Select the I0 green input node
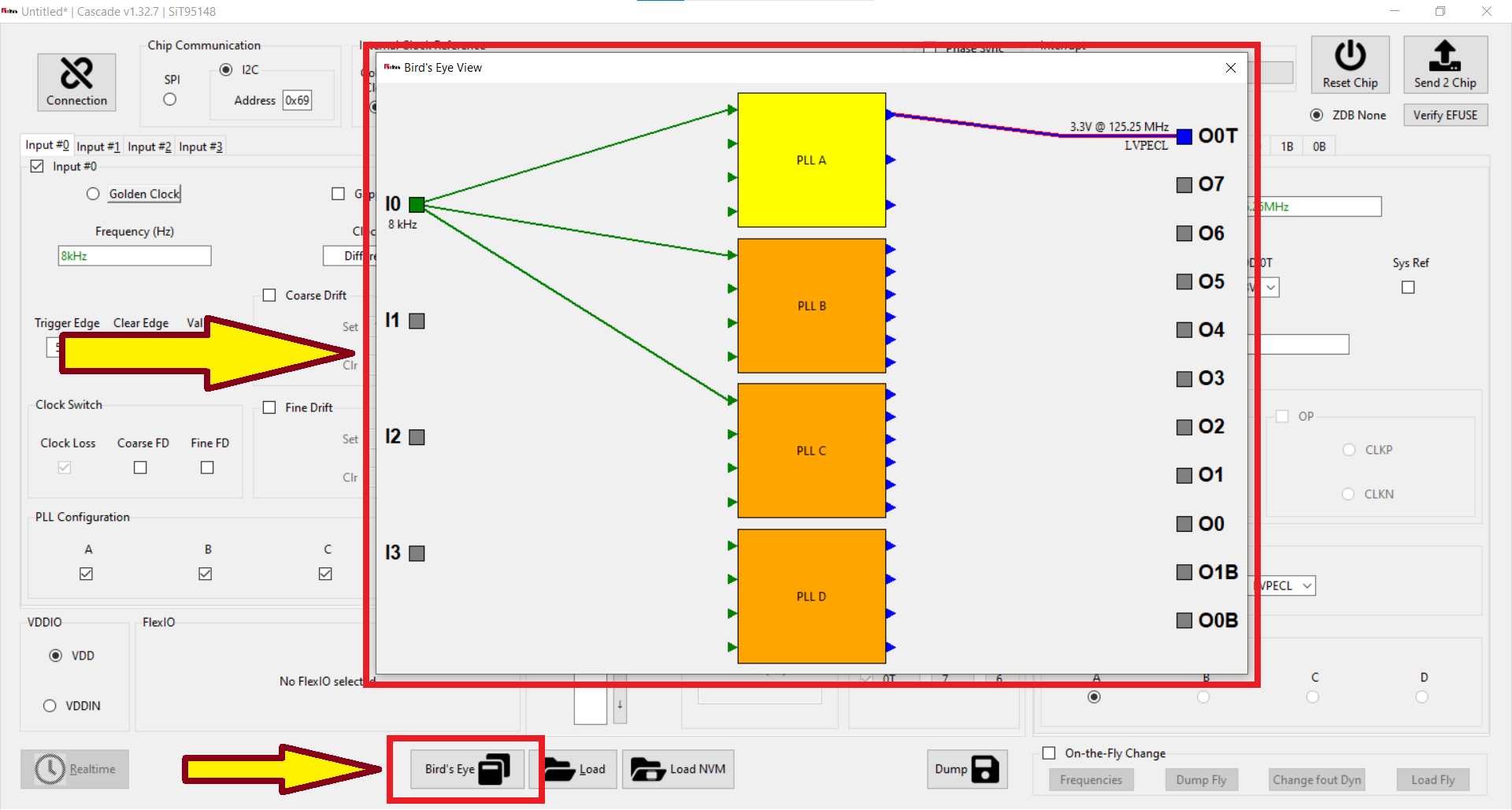 (417, 205)
